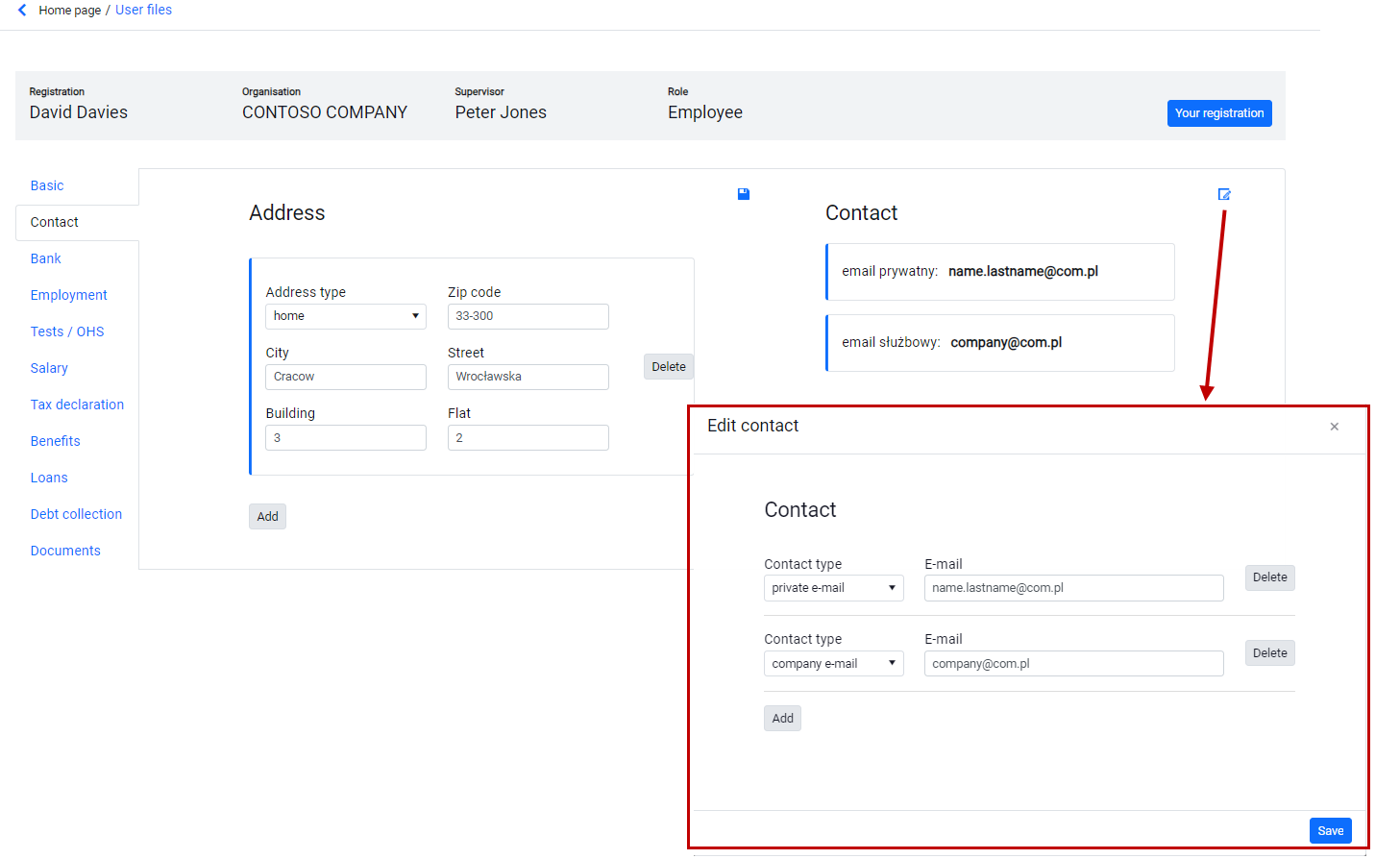Viewport: 1400px width, 859px height.
Task: Open the Tax declaration tab
Action: pyautogui.click(x=77, y=405)
